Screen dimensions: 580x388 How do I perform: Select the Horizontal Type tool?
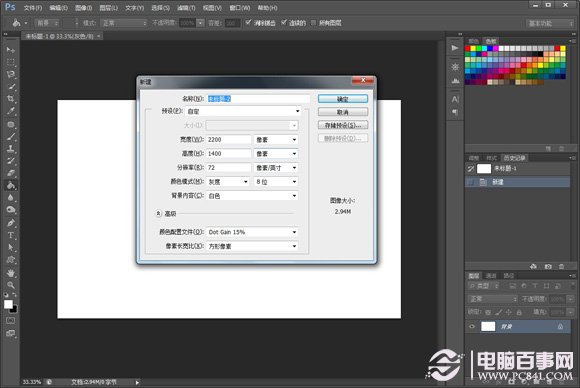point(11,235)
